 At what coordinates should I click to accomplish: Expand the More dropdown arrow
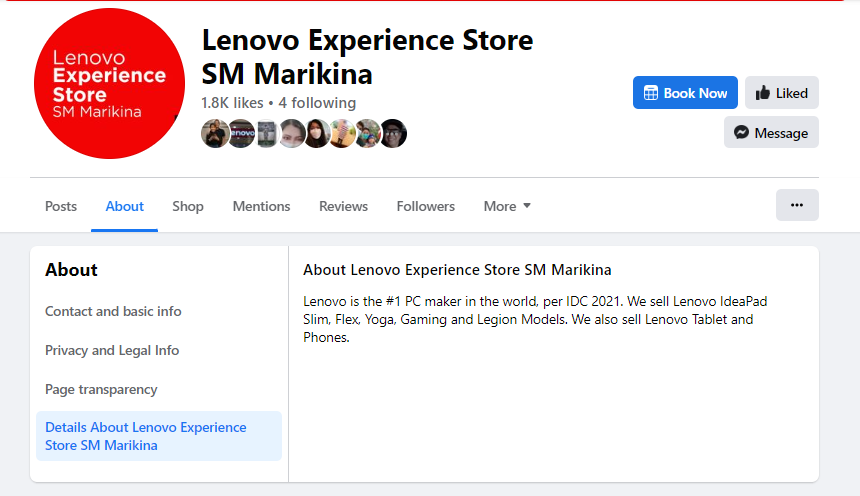pos(527,206)
